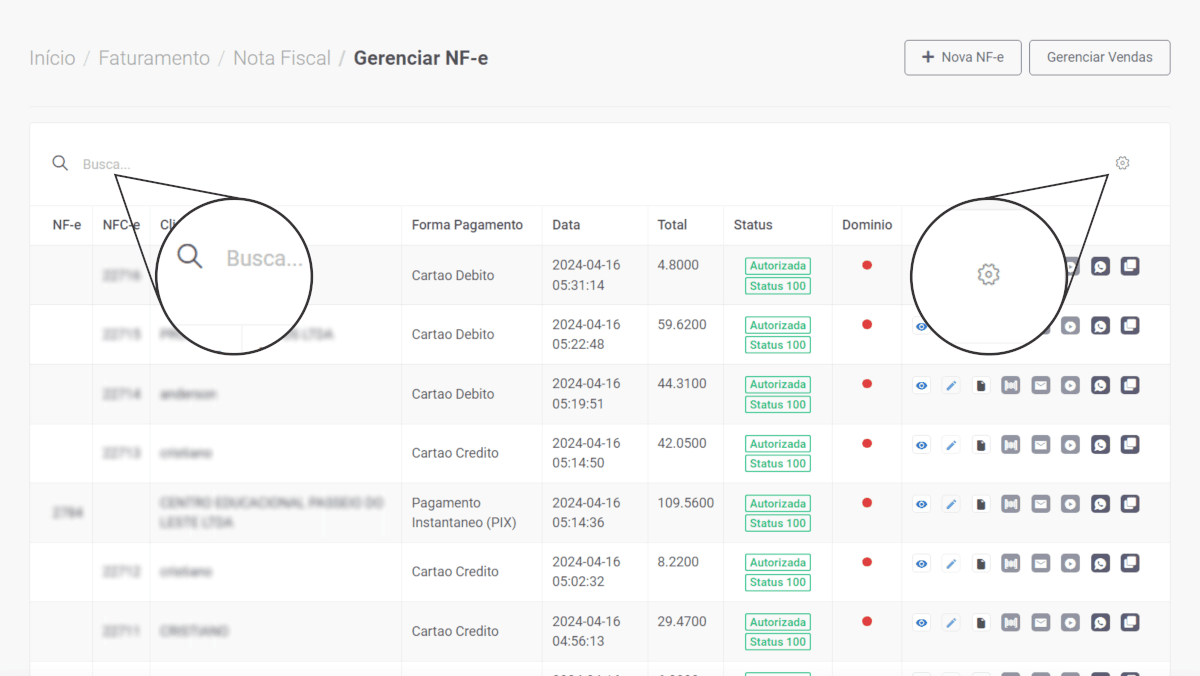Image resolution: width=1200 pixels, height=676 pixels.
Task: Click the red Dominio dot in the 29.4700 row
Action: pyautogui.click(x=867, y=622)
